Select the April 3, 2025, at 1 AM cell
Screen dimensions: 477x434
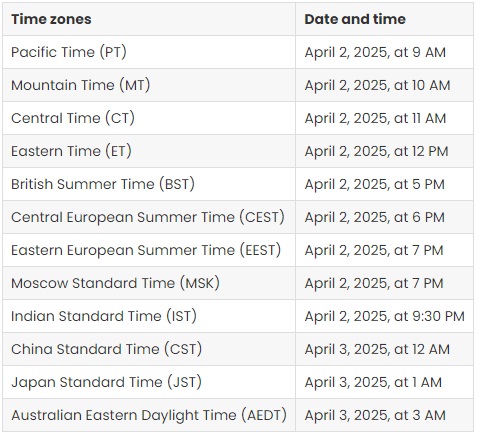tap(384, 382)
